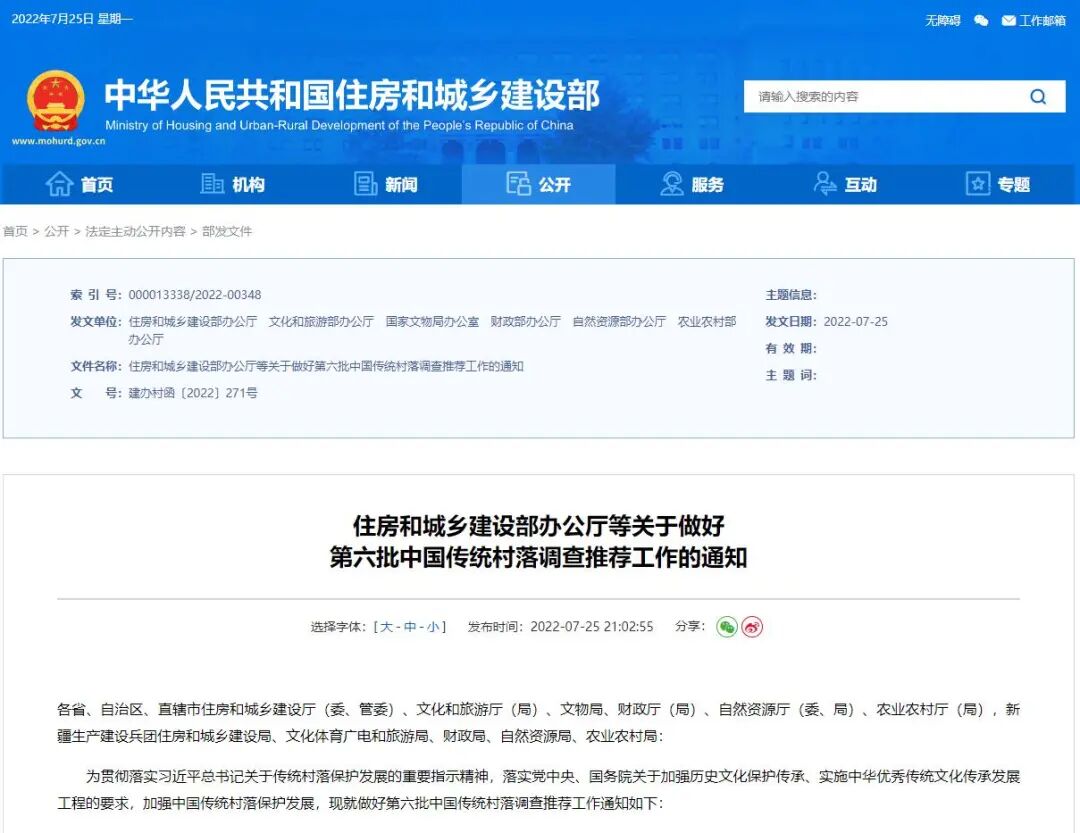Click 文化和旅游部办公厅 in issuing units

(x=321, y=322)
